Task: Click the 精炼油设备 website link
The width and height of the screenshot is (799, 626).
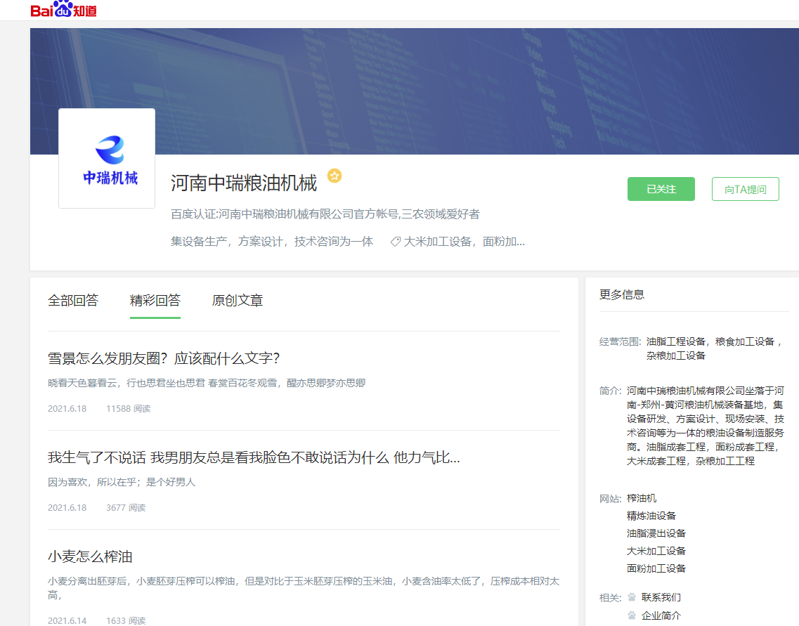Action: click(x=651, y=515)
